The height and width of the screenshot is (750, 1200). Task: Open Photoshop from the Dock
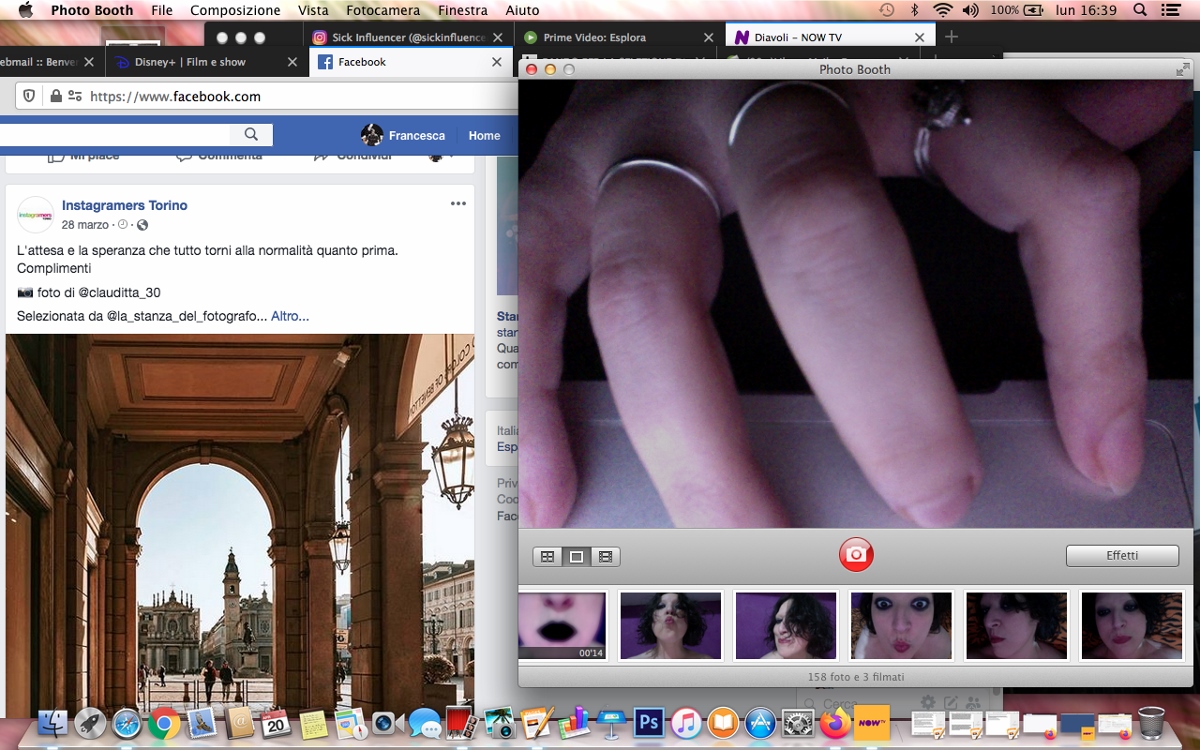click(649, 722)
